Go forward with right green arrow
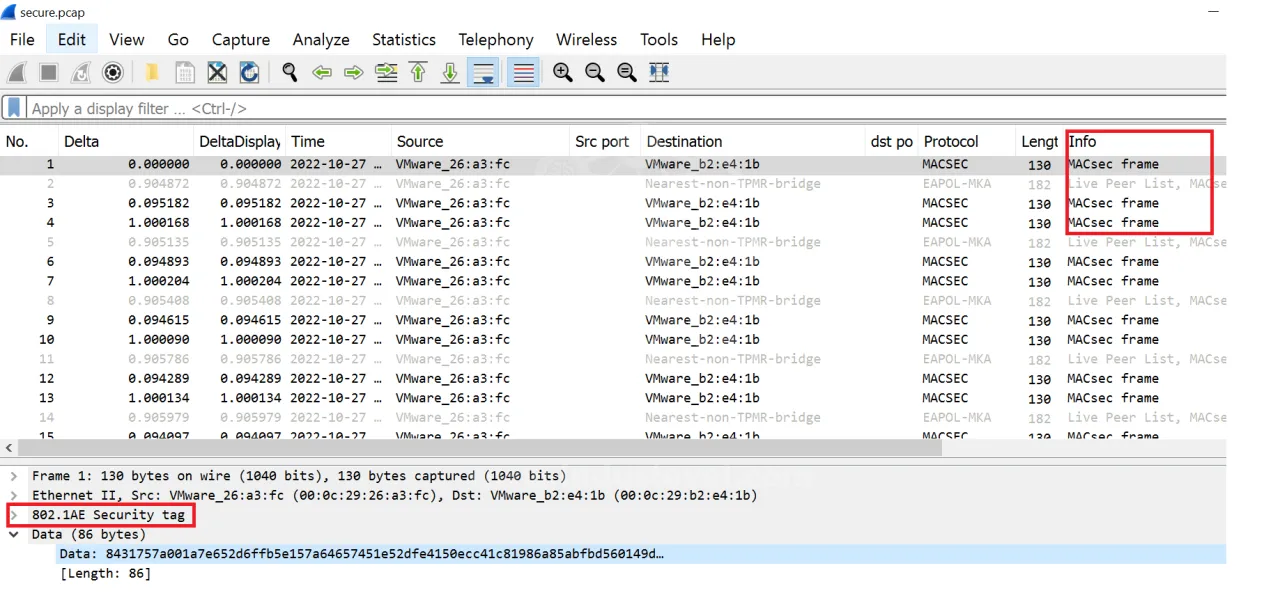 tap(354, 72)
